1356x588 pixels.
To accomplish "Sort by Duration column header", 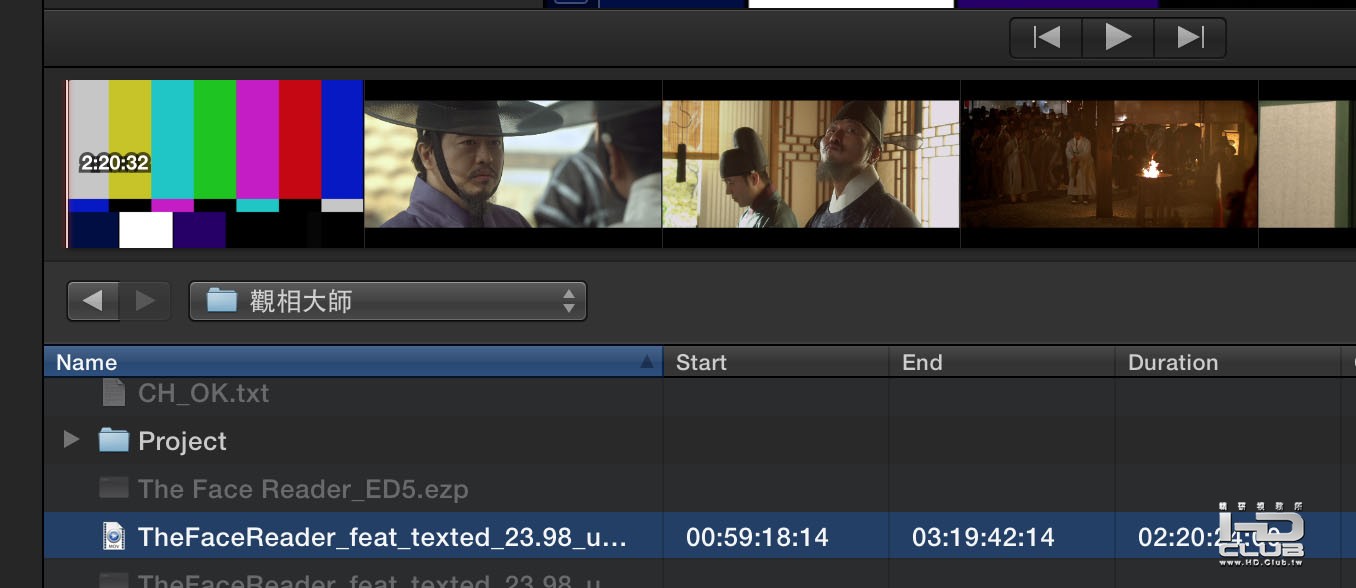I will click(x=1227, y=362).
